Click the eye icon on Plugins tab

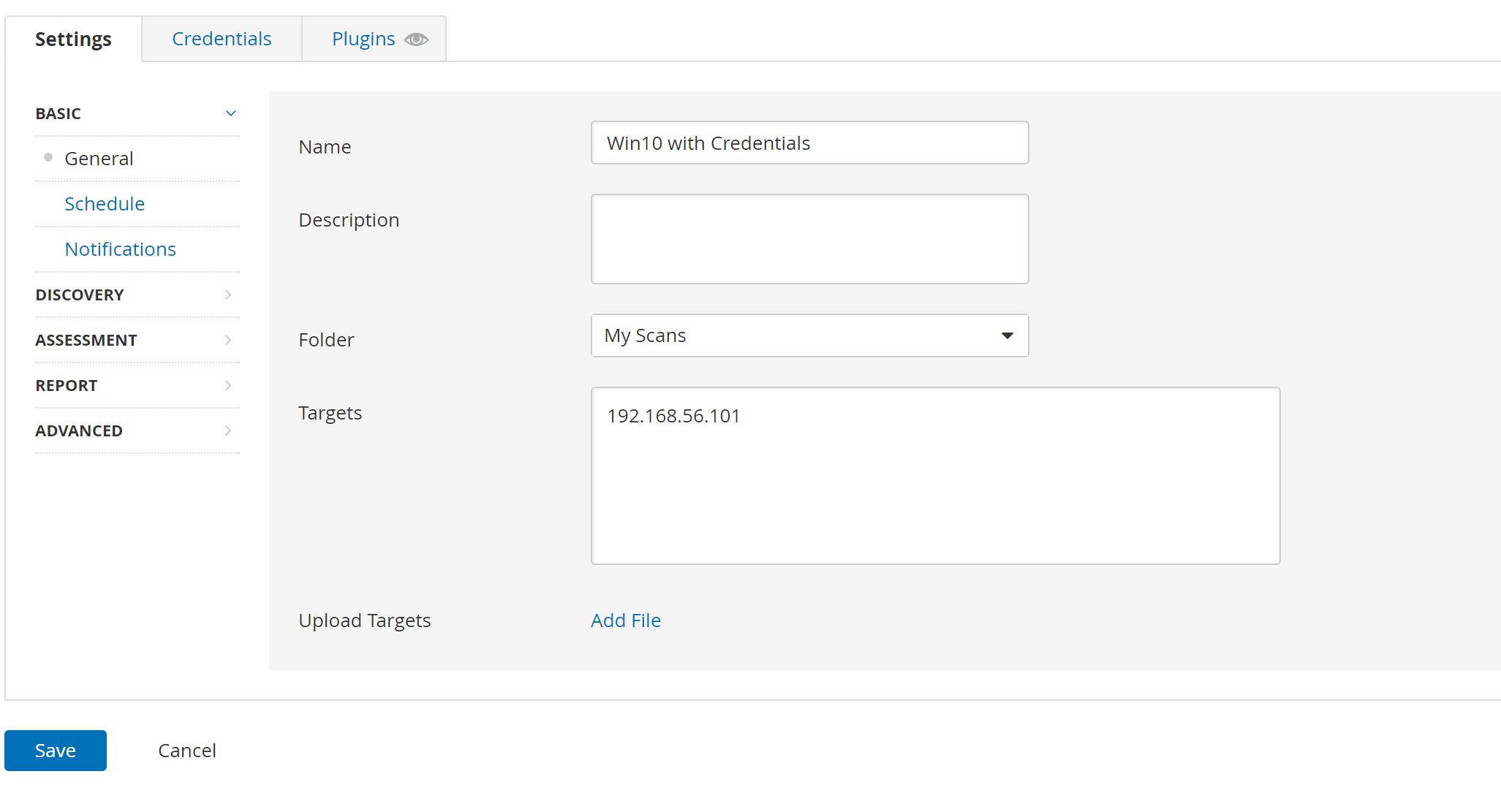[x=416, y=39]
